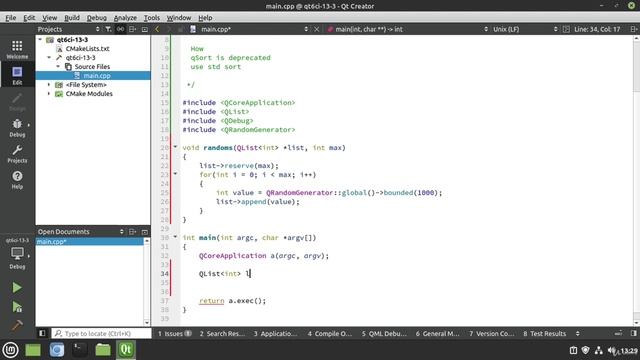The width and height of the screenshot is (640, 360).
Task: Open the volume tray icon
Action: click(612, 350)
